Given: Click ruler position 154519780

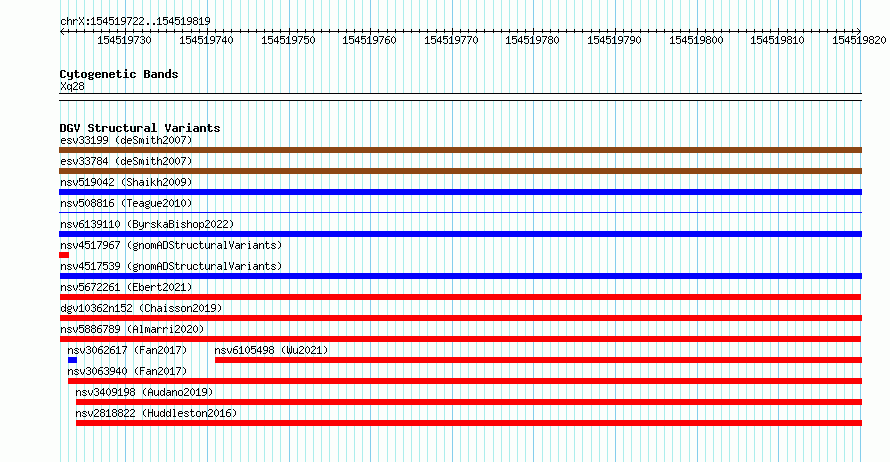Looking at the screenshot, I should tap(532, 40).
